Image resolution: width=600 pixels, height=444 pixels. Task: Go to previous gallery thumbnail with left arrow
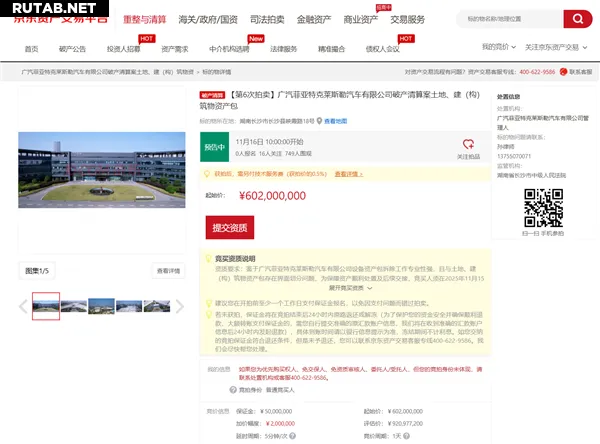coord(24,305)
